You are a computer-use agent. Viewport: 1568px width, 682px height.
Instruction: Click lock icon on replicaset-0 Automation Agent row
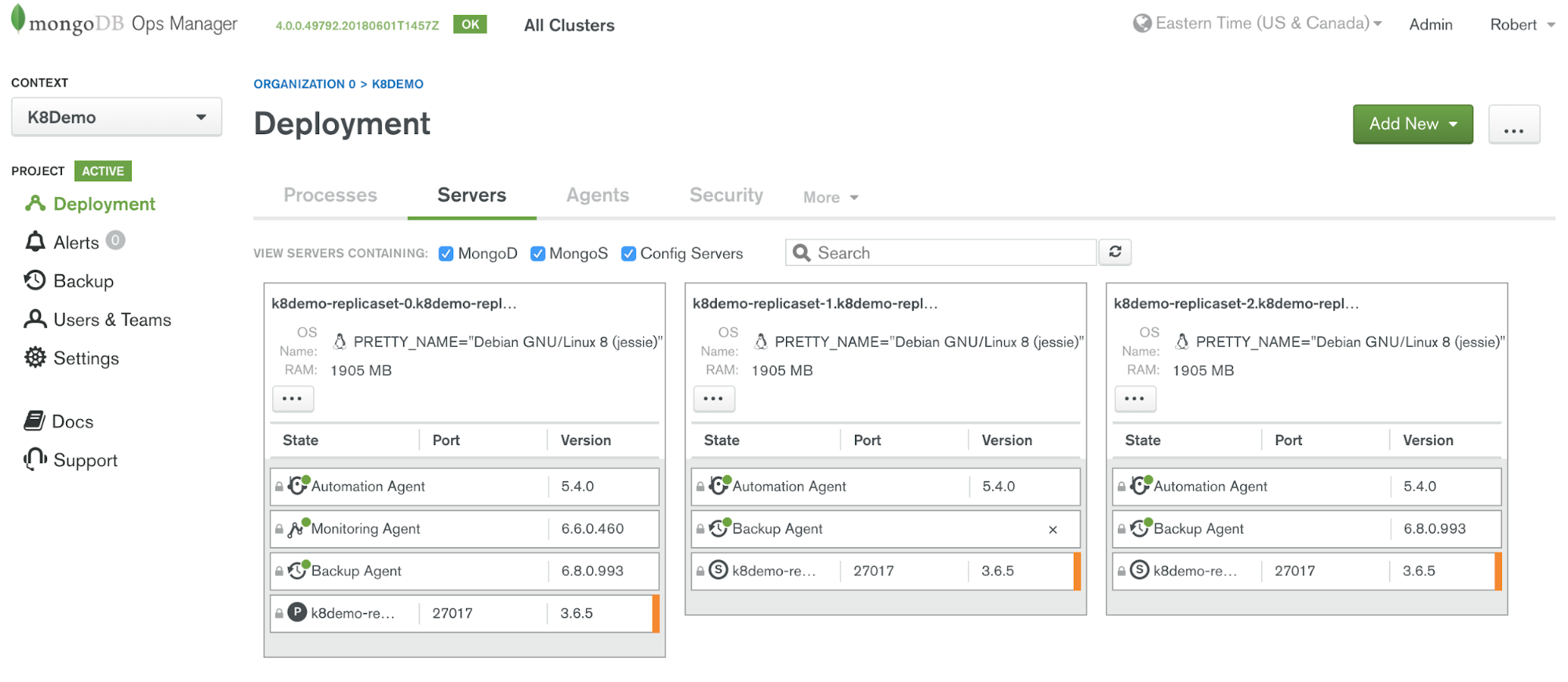tap(279, 487)
